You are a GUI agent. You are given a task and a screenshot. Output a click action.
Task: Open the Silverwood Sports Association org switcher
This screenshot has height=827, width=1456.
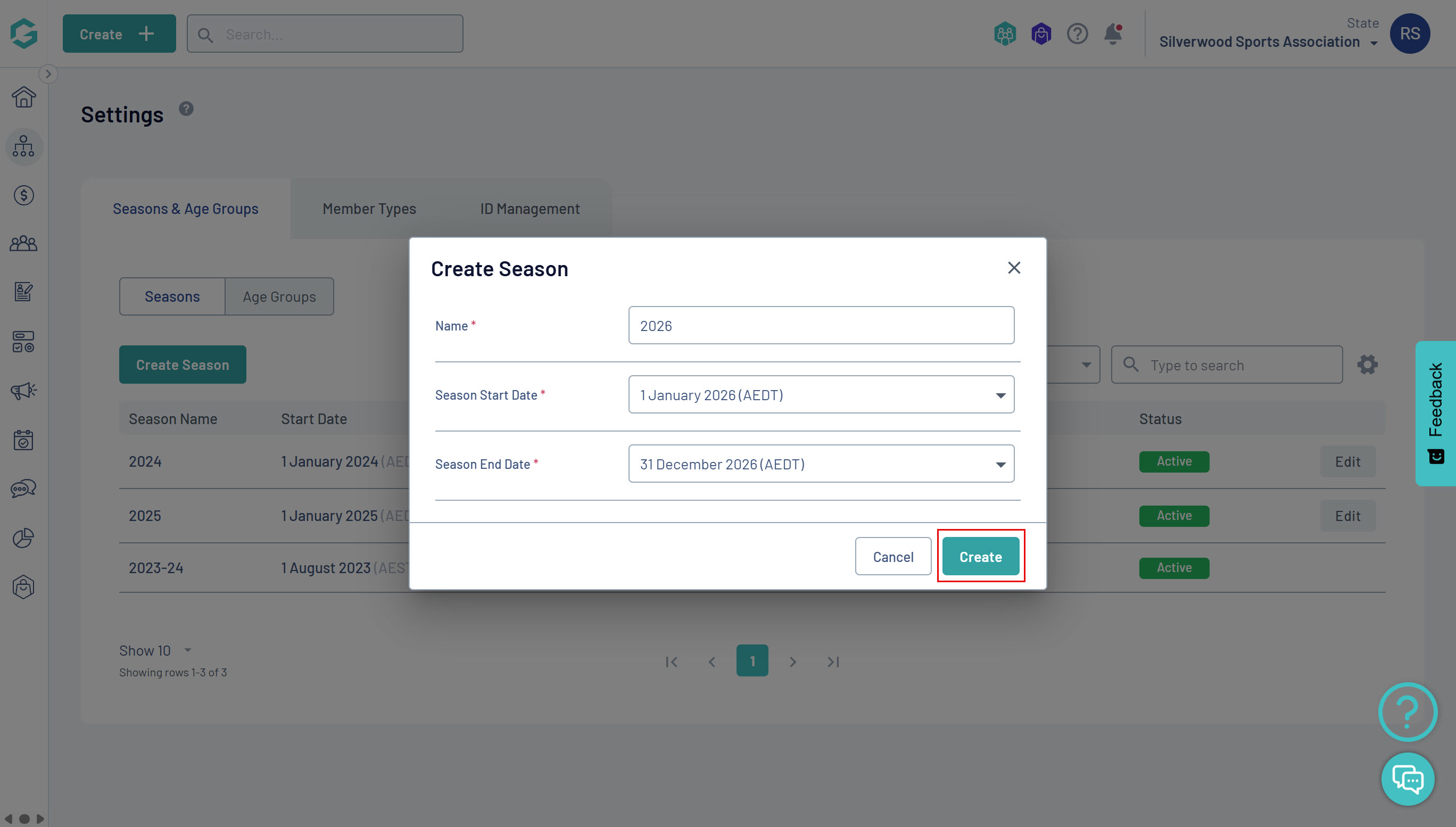point(1268,42)
